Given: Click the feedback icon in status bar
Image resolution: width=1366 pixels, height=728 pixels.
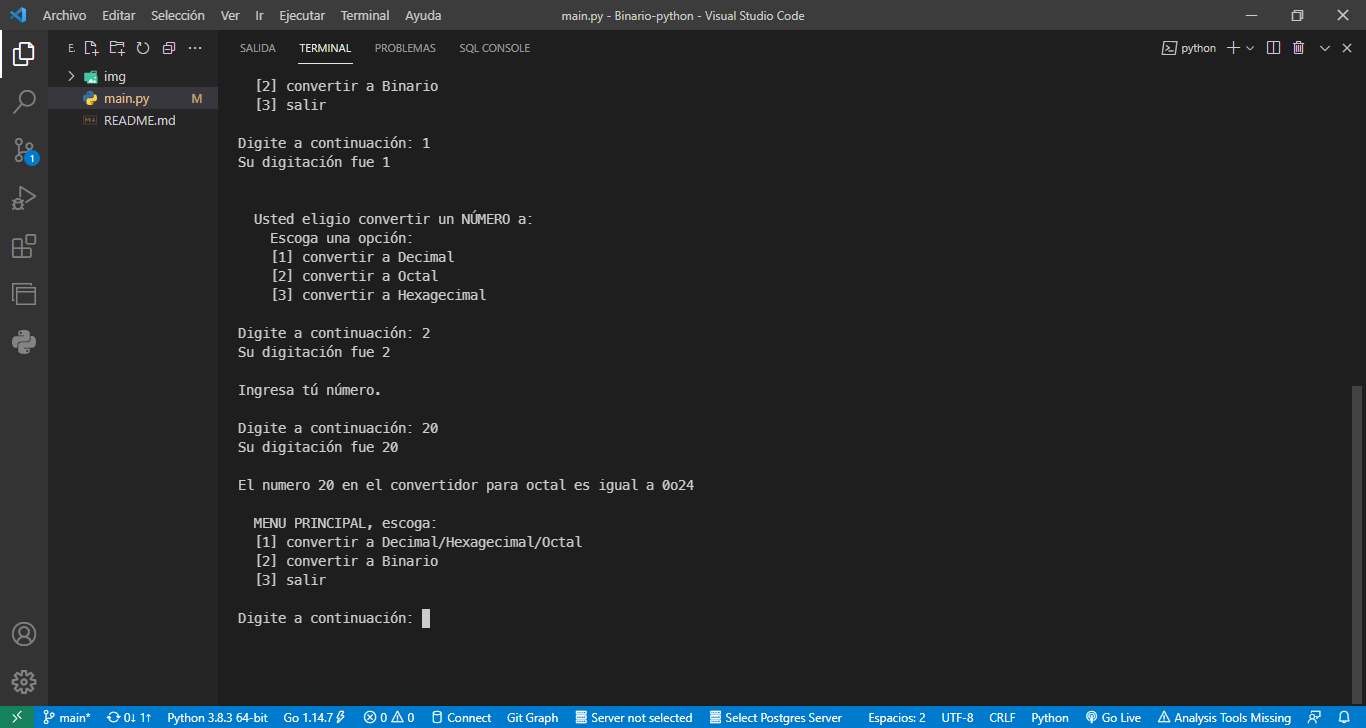Looking at the screenshot, I should (1314, 717).
